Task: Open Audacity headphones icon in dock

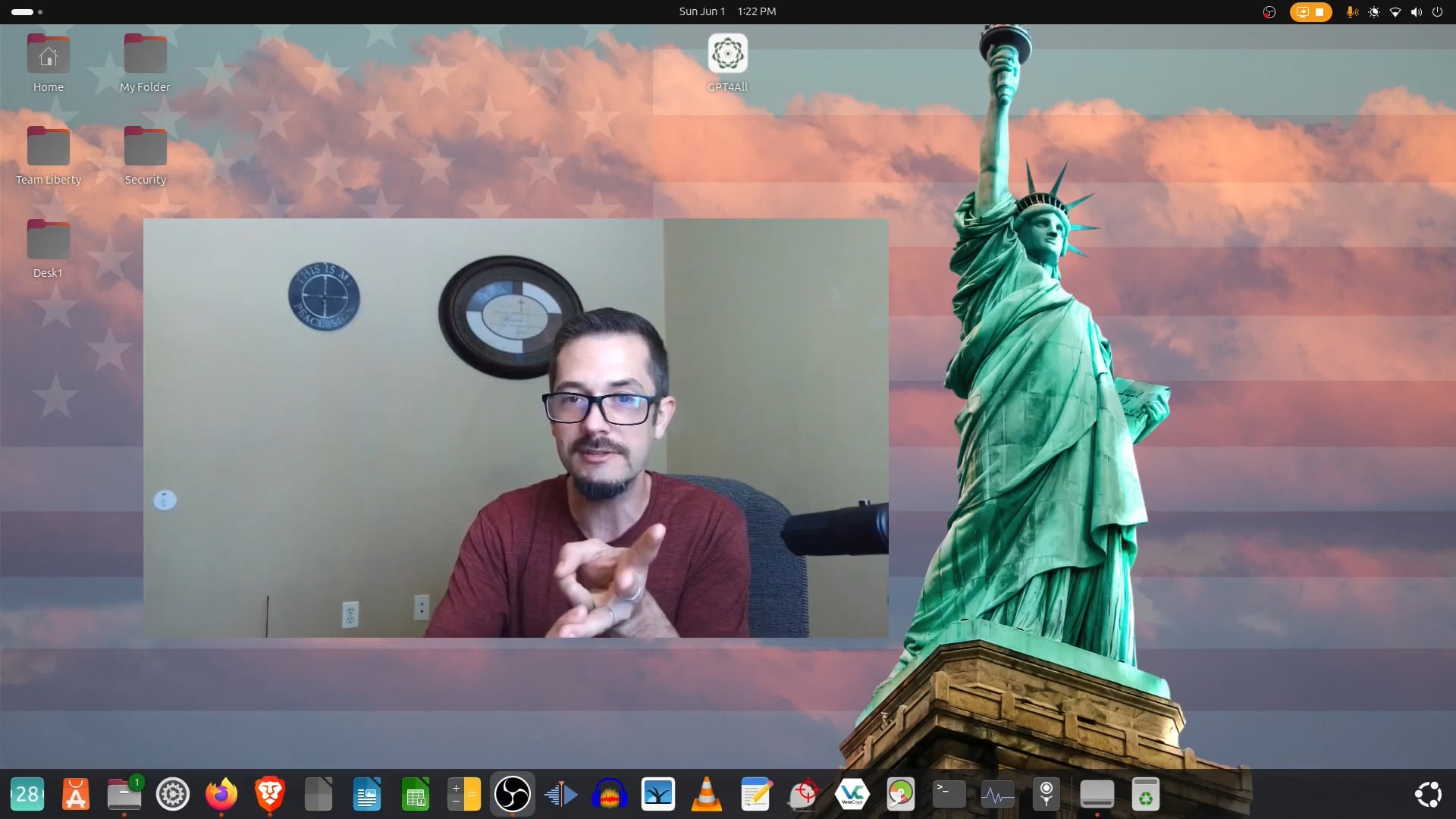Action: 609,795
